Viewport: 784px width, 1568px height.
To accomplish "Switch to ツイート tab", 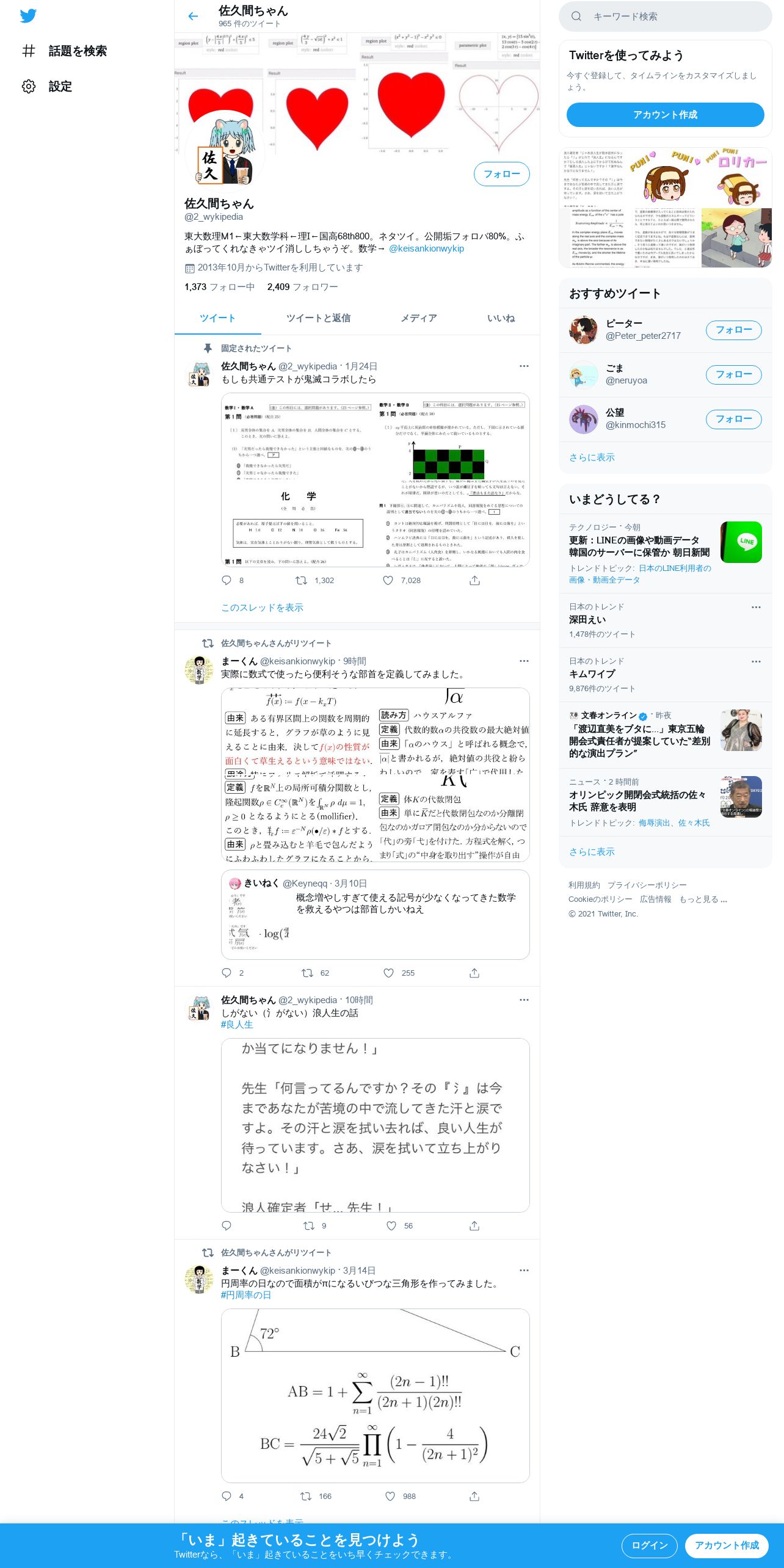I will coord(218,318).
